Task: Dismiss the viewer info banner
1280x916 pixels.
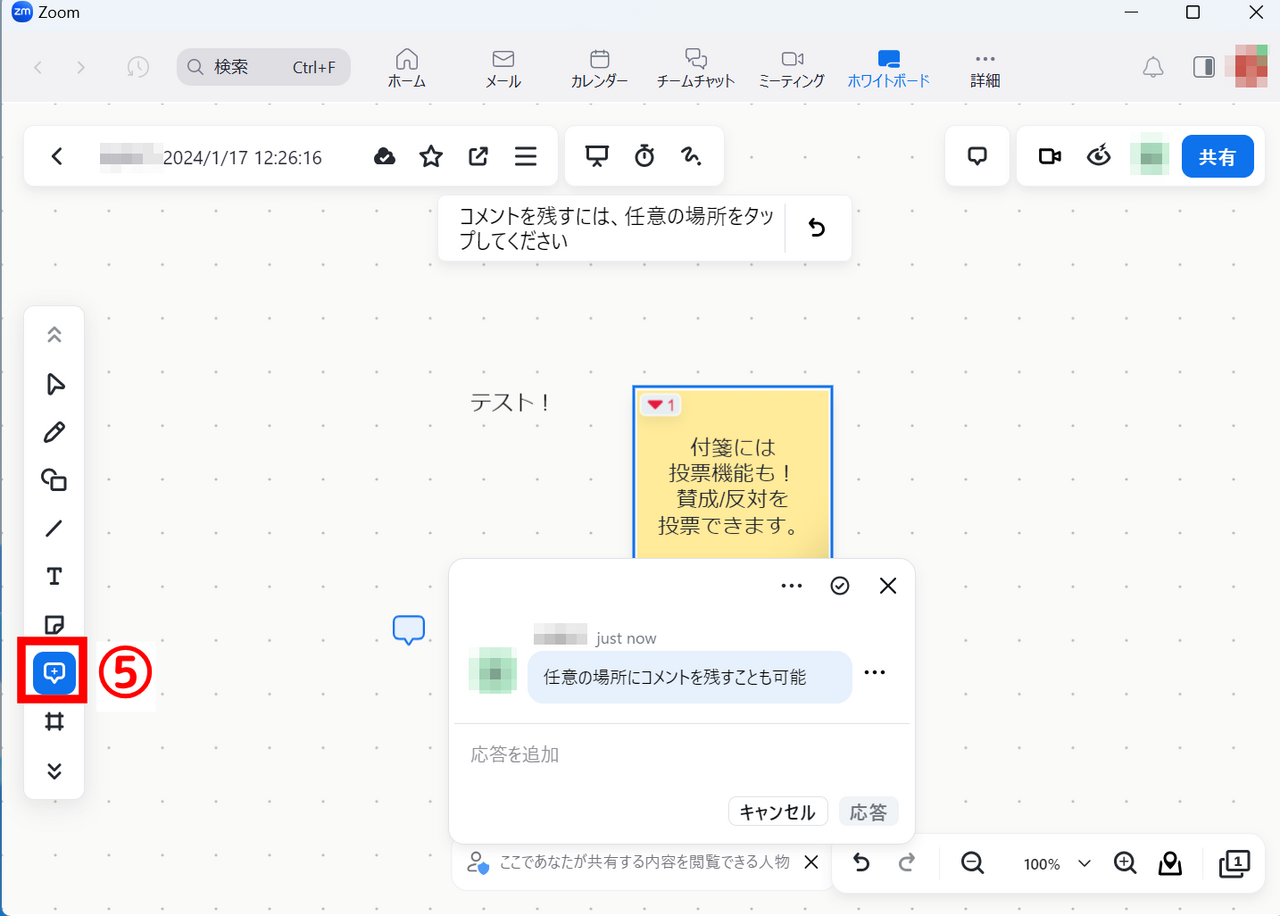Action: tap(811, 862)
